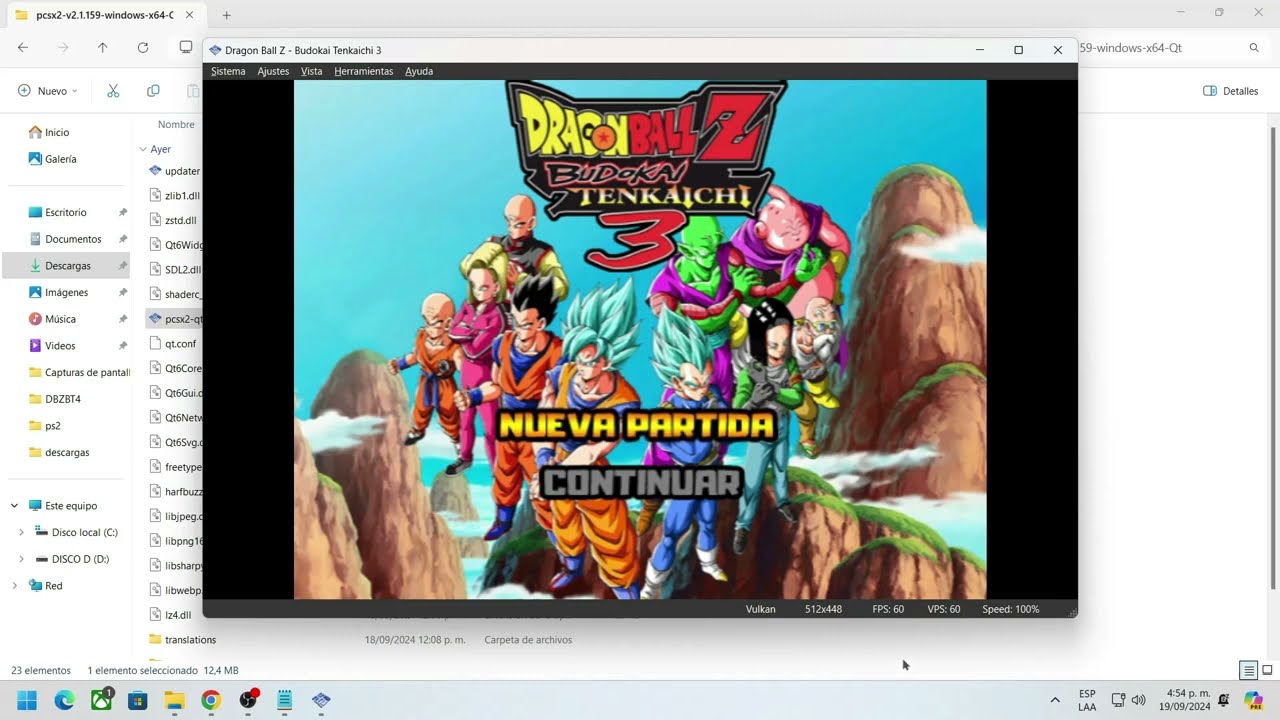This screenshot has height=720, width=1280.
Task: Toggle the Detalles pane button
Action: coord(1231,91)
